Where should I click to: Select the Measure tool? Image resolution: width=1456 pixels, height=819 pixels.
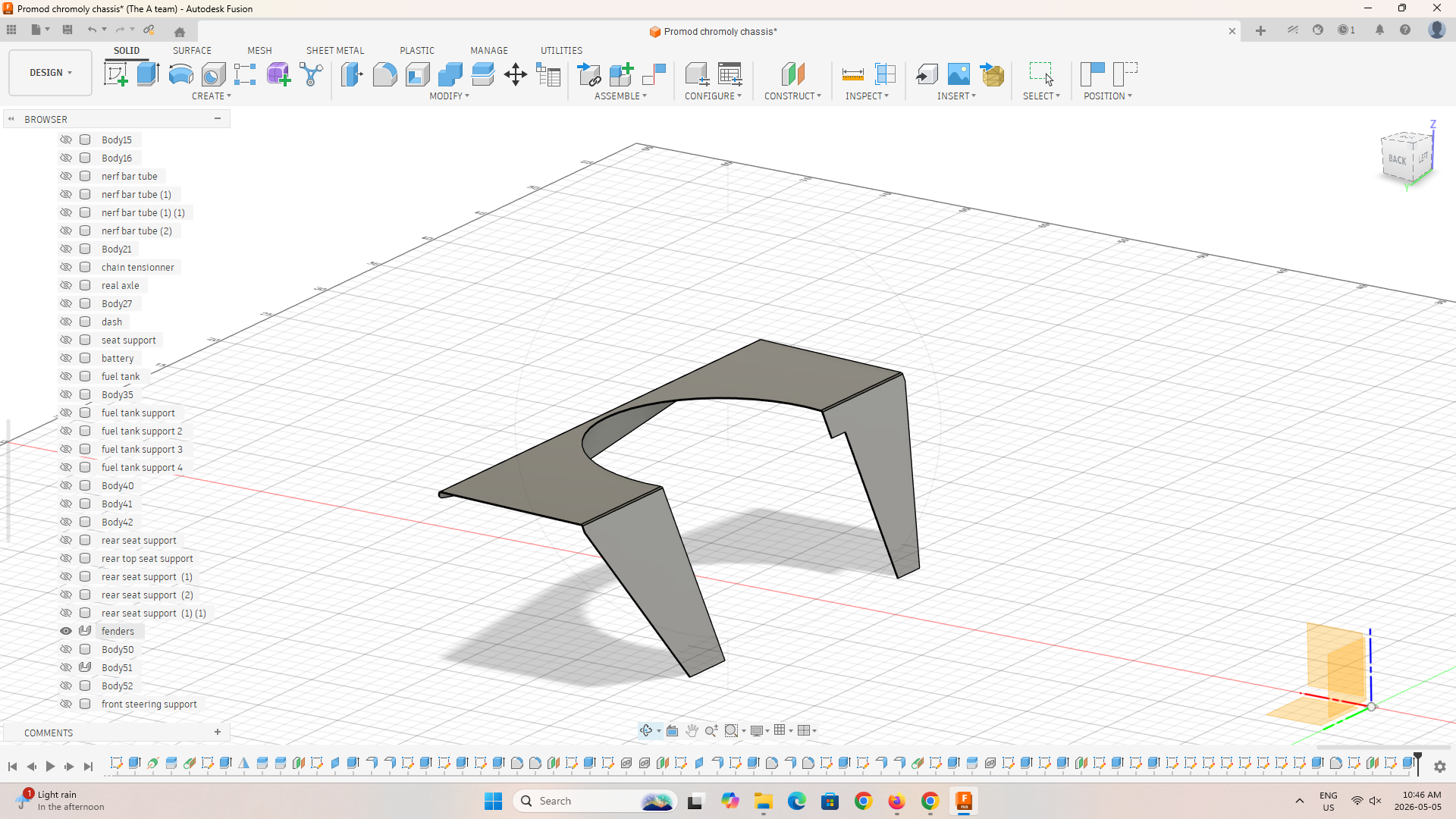click(x=852, y=74)
